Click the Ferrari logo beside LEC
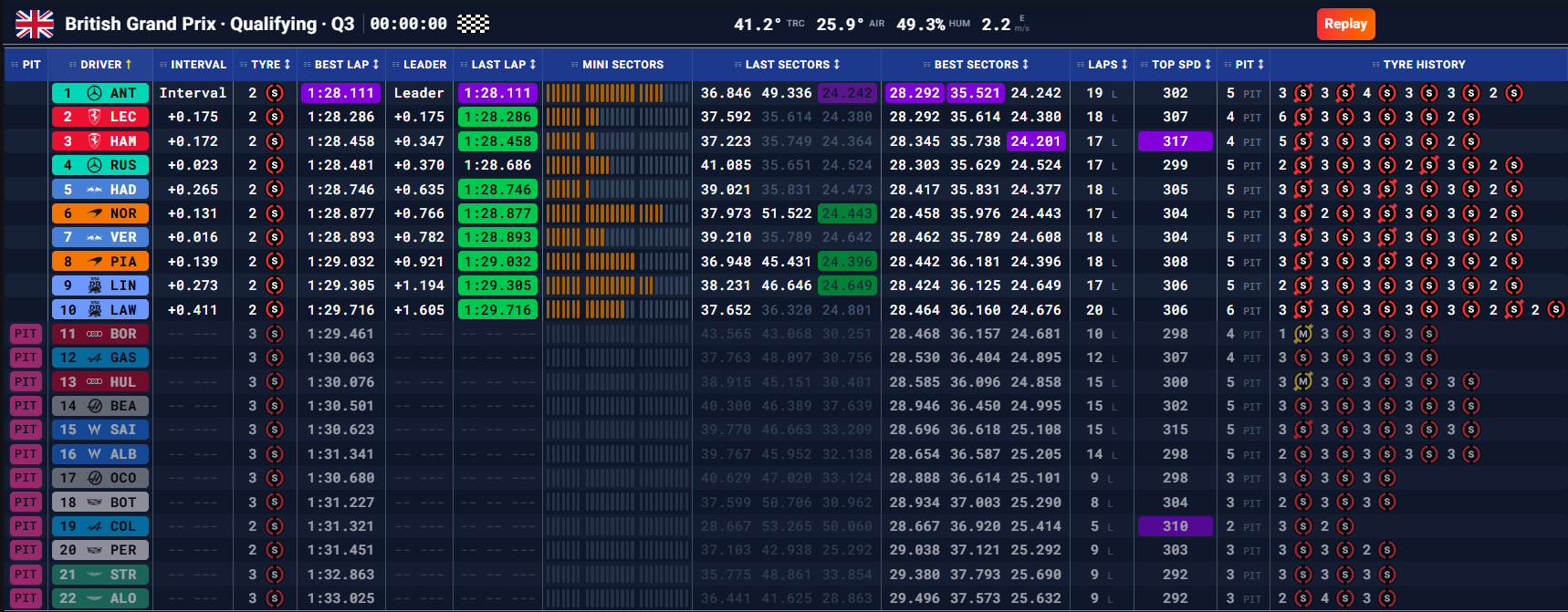Image resolution: width=1568 pixels, height=612 pixels. 94,117
